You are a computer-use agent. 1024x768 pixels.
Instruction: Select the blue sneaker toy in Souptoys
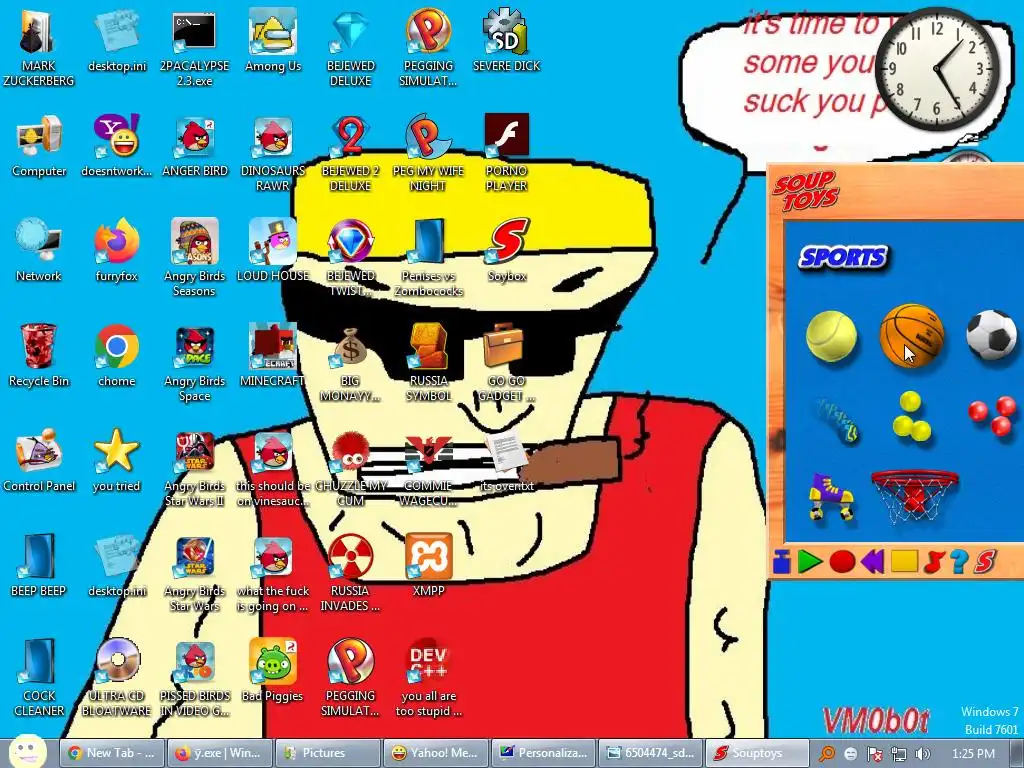[x=838, y=420]
